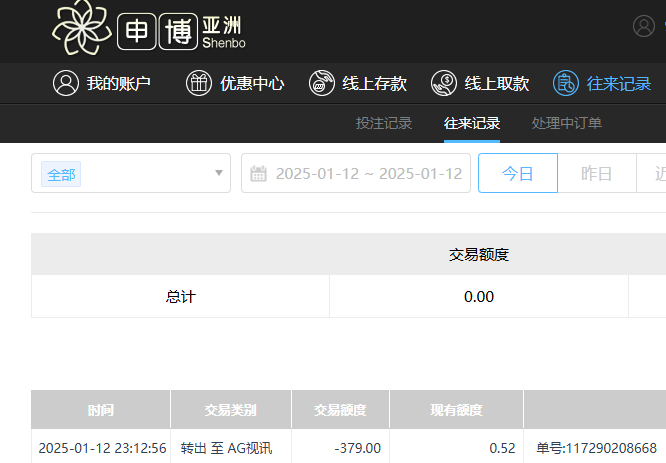Click the 优惠中心 gift icon
This screenshot has height=463, width=666.
[199, 83]
